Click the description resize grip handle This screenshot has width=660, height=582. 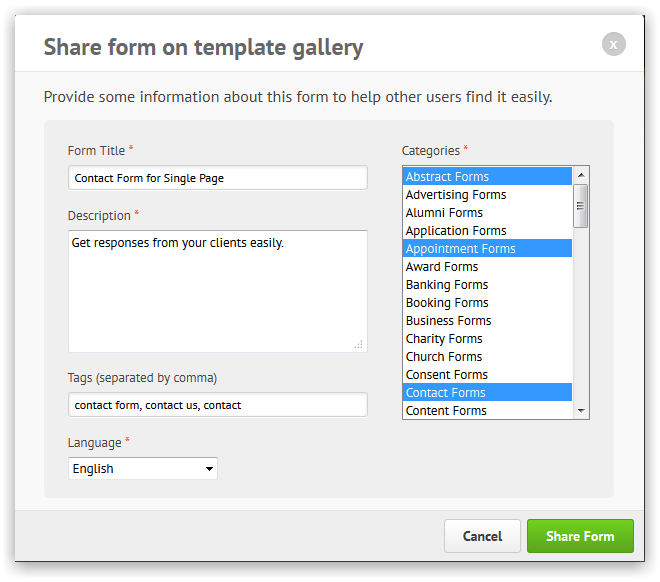359,344
